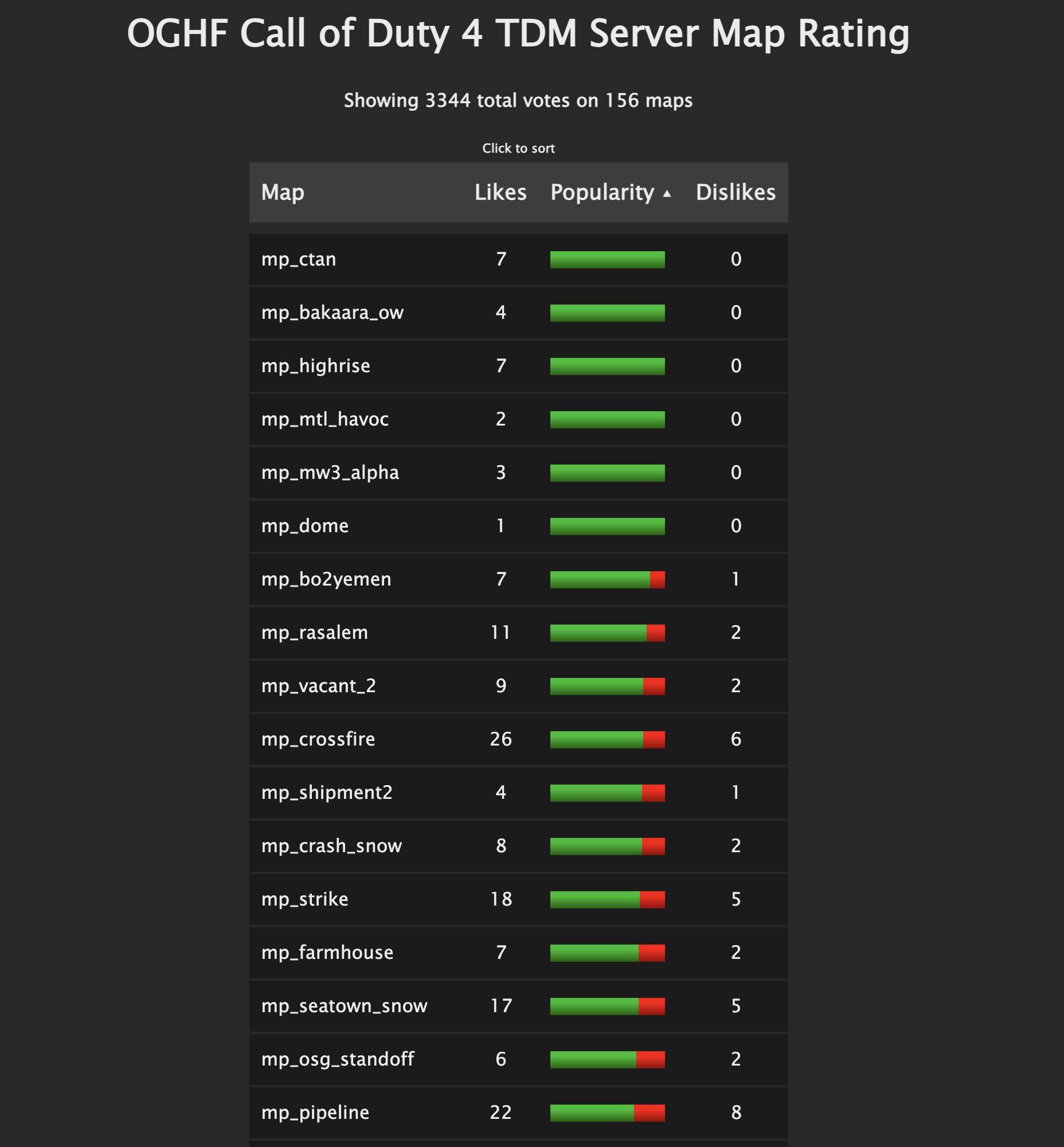Click the mp_seatown_snow map name
This screenshot has height=1147, width=1064.
345,1006
